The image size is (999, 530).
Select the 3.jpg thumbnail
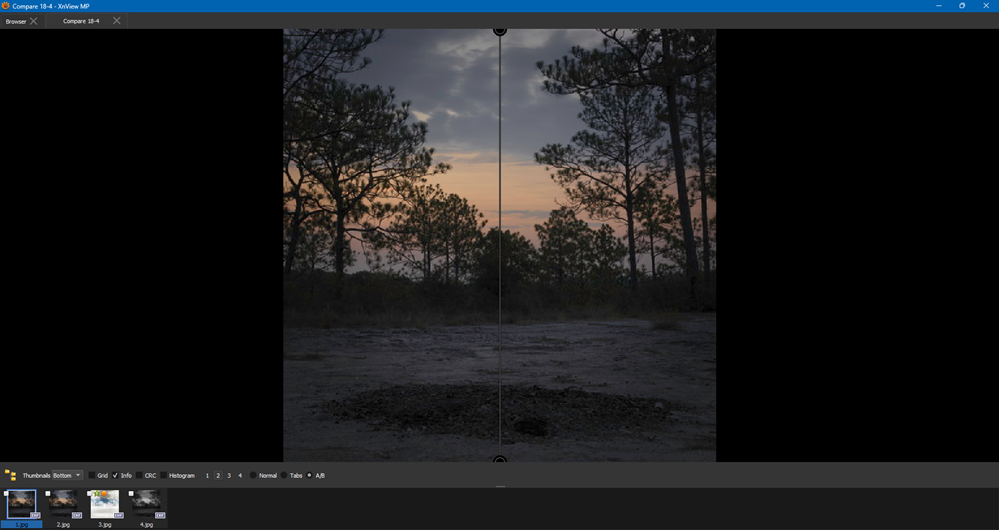(x=104, y=504)
